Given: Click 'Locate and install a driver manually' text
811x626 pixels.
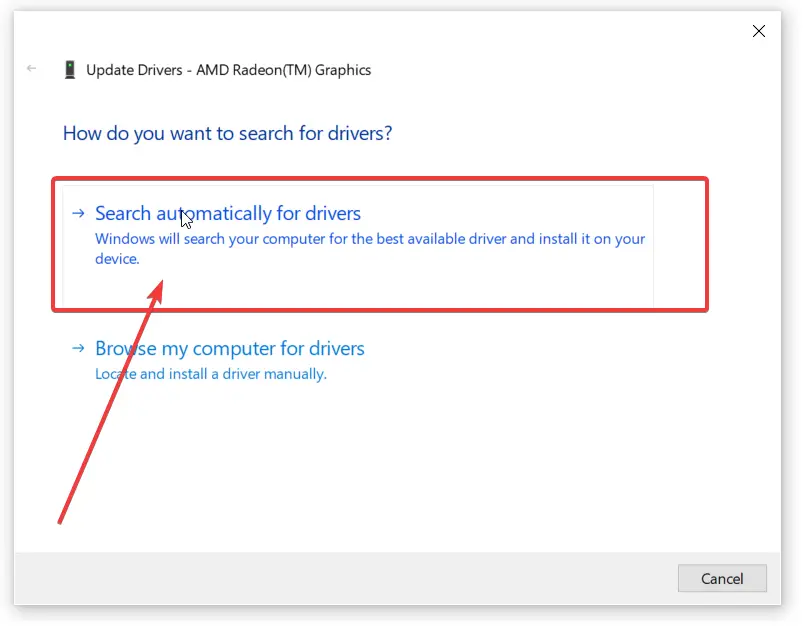Looking at the screenshot, I should (211, 374).
